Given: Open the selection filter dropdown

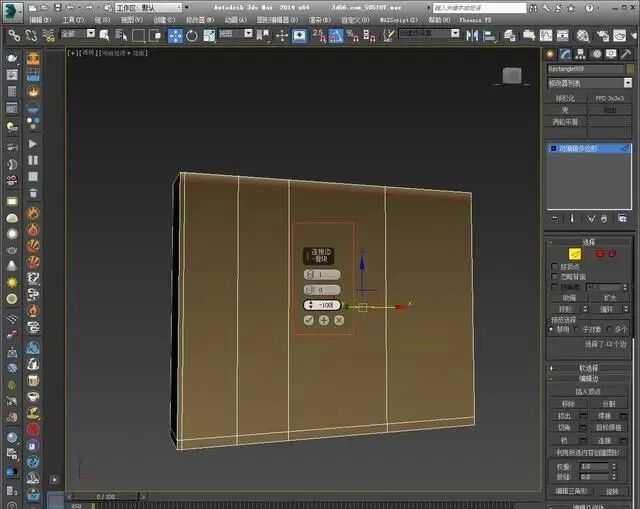Looking at the screenshot, I should [91, 33].
